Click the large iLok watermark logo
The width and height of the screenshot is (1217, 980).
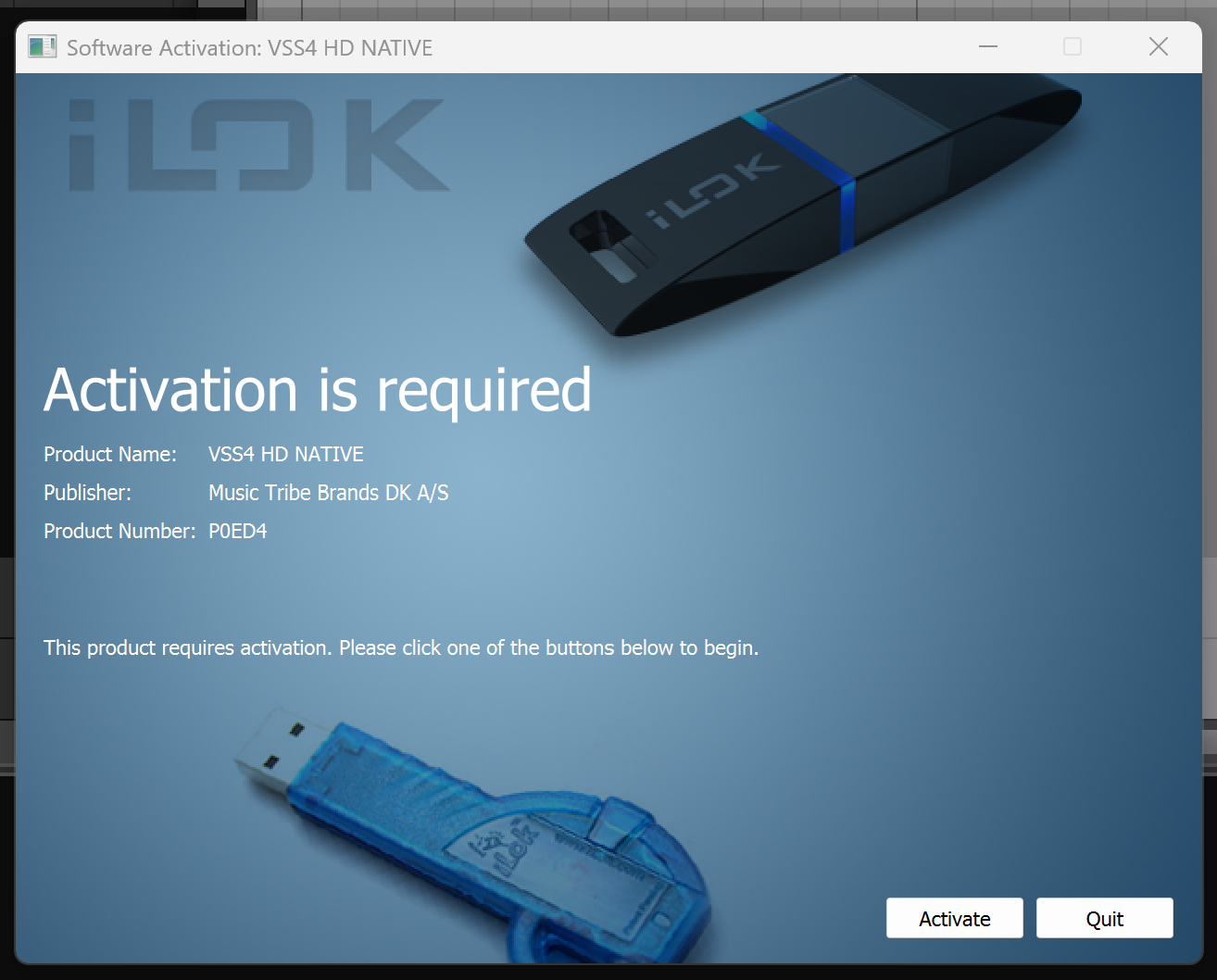pyautogui.click(x=258, y=145)
